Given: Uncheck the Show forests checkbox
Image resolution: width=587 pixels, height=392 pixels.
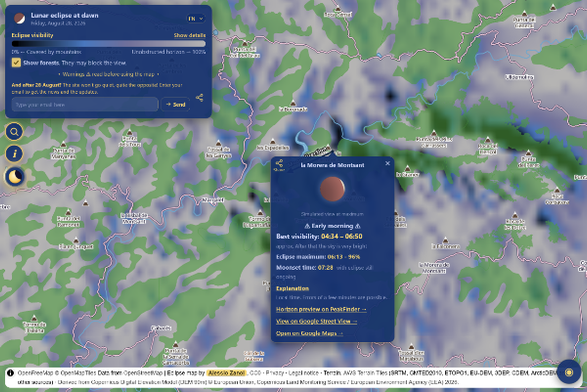Looking at the screenshot, I should point(16,63).
